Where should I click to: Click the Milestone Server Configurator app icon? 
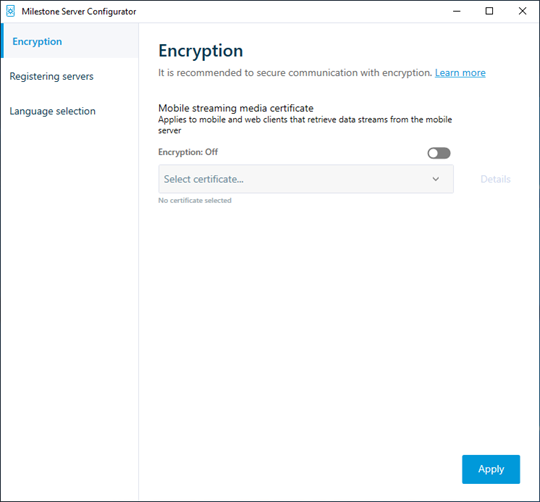[x=10, y=11]
